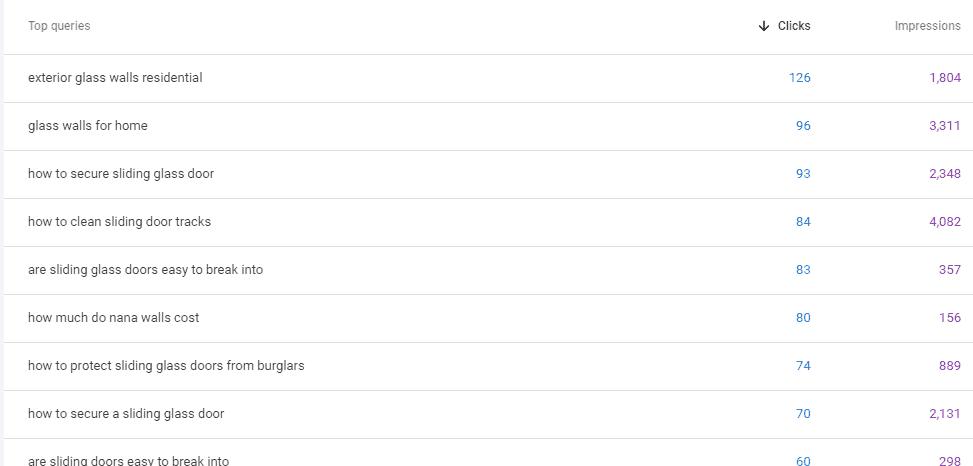Click the 80 clicks value for nana walls
973x466 pixels.
803,318
